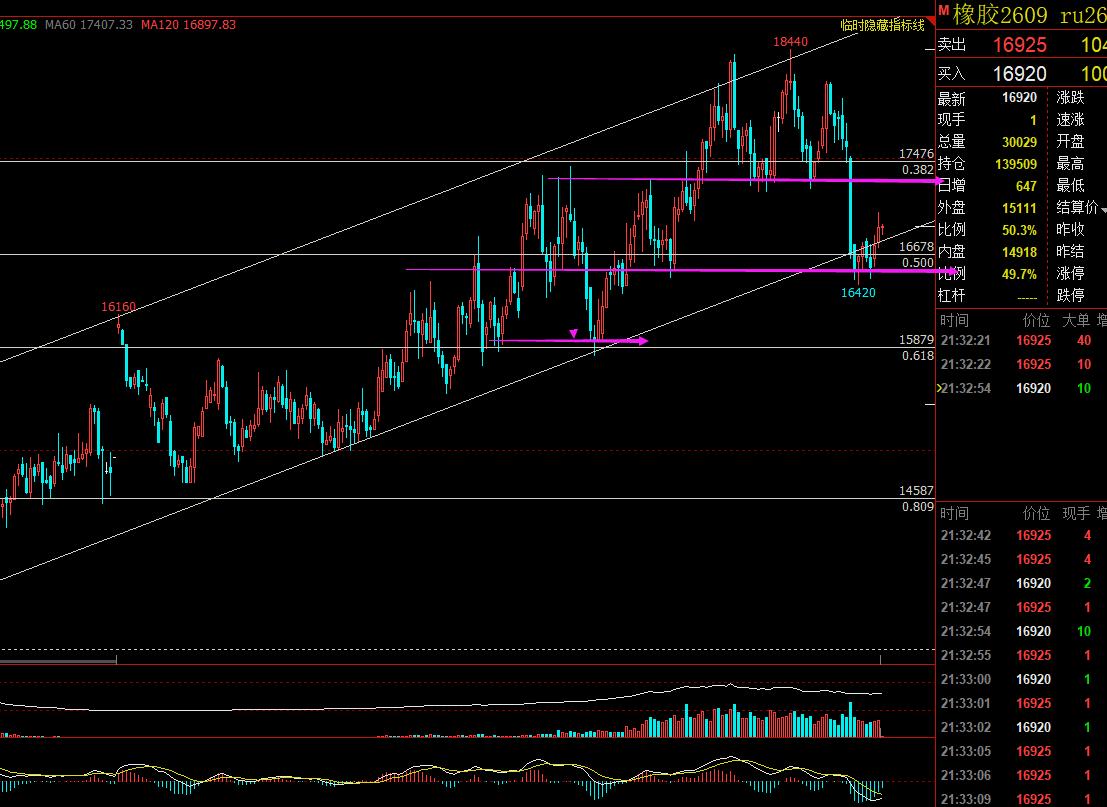This screenshot has height=807, width=1107.
Task: Click the 17476 Fibonacci 0.382 level label
Action: point(916,162)
